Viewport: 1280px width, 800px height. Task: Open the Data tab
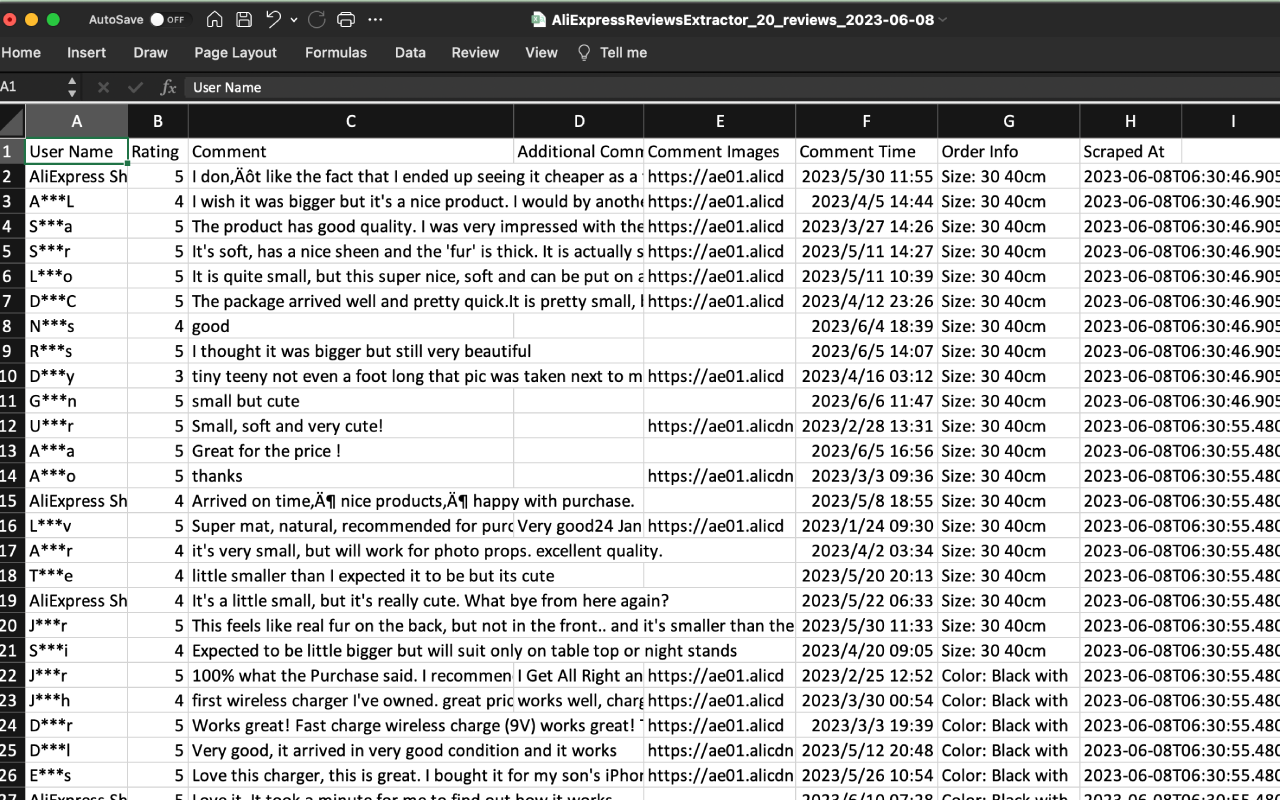coord(410,52)
